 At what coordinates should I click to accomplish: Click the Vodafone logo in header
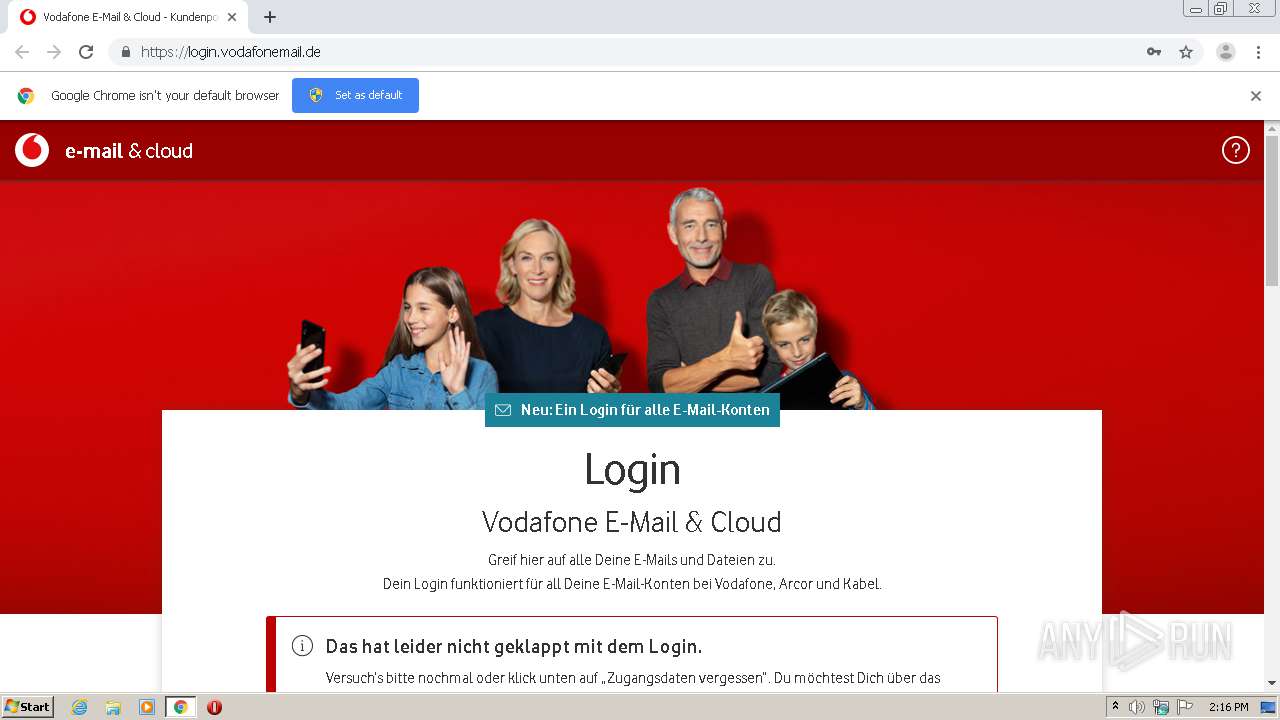click(x=32, y=150)
